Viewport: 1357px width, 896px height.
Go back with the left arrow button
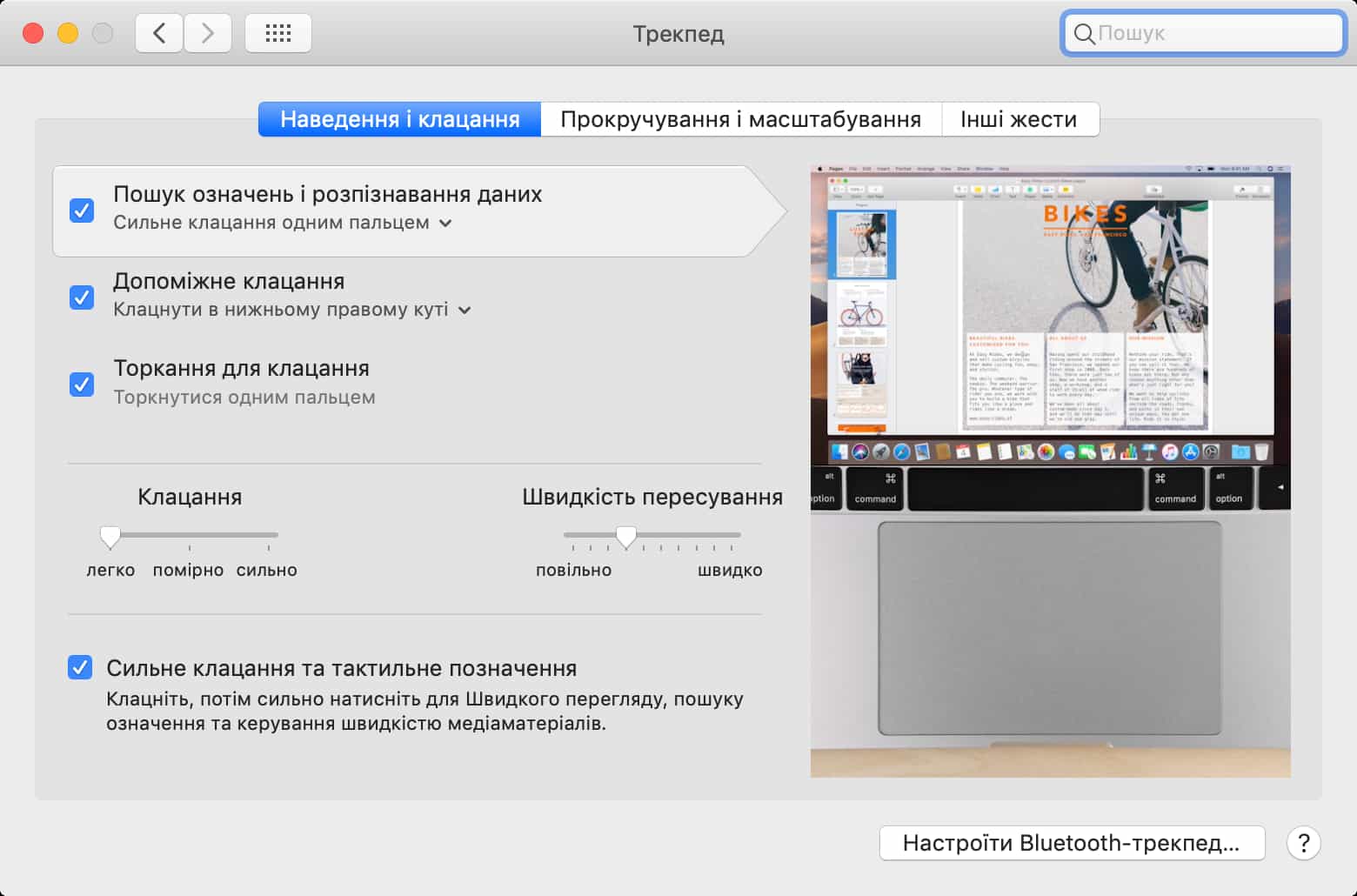coord(159,34)
